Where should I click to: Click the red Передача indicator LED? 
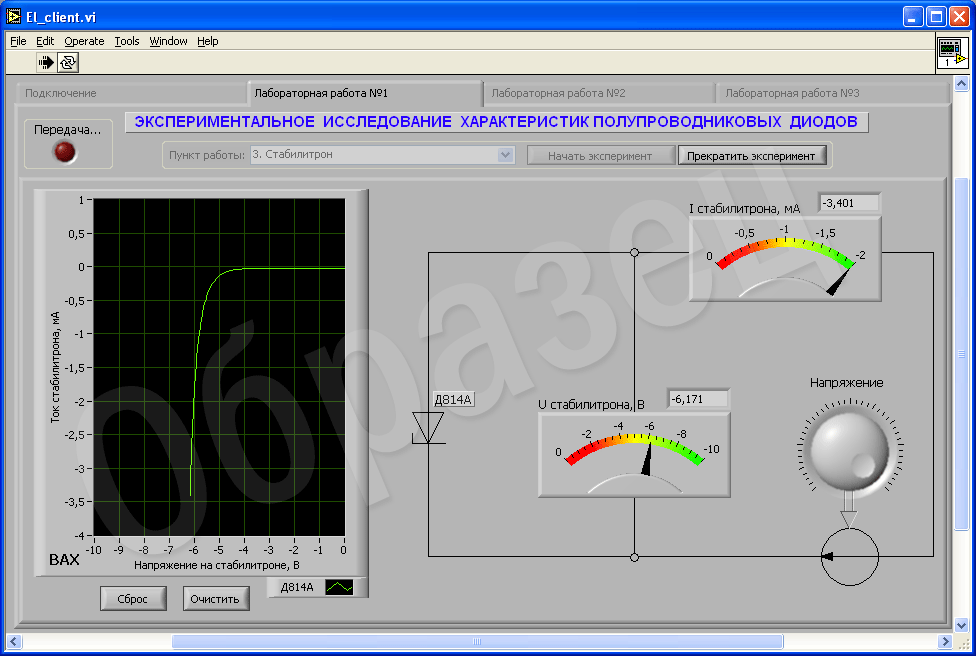(65, 152)
